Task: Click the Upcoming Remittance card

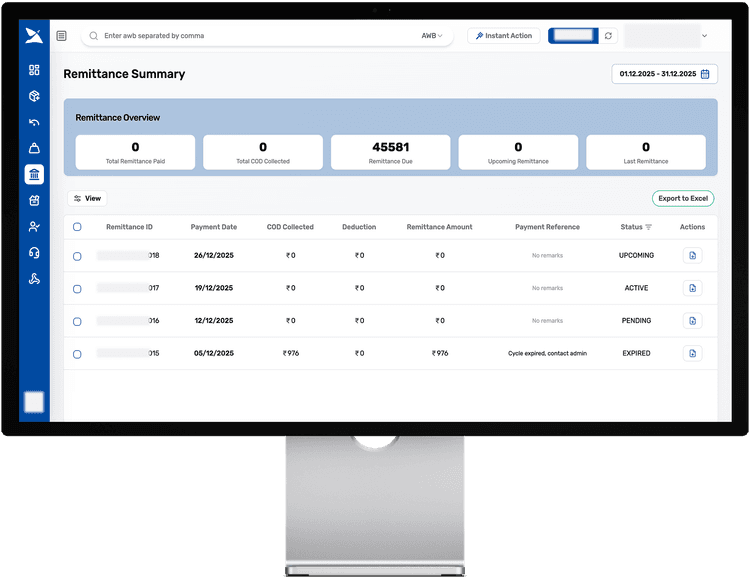Action: 518,152
